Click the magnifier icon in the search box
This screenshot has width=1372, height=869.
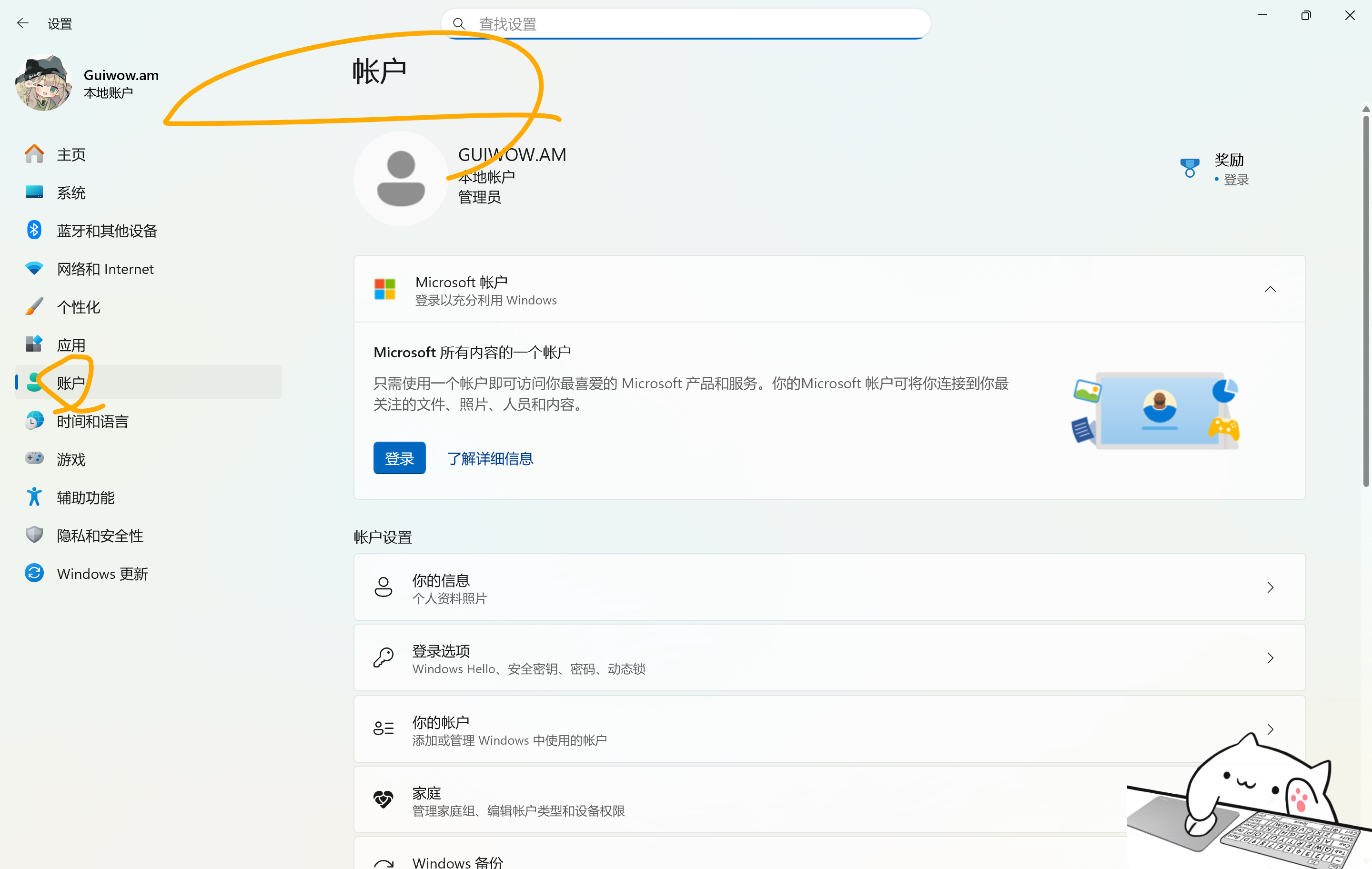(x=459, y=24)
